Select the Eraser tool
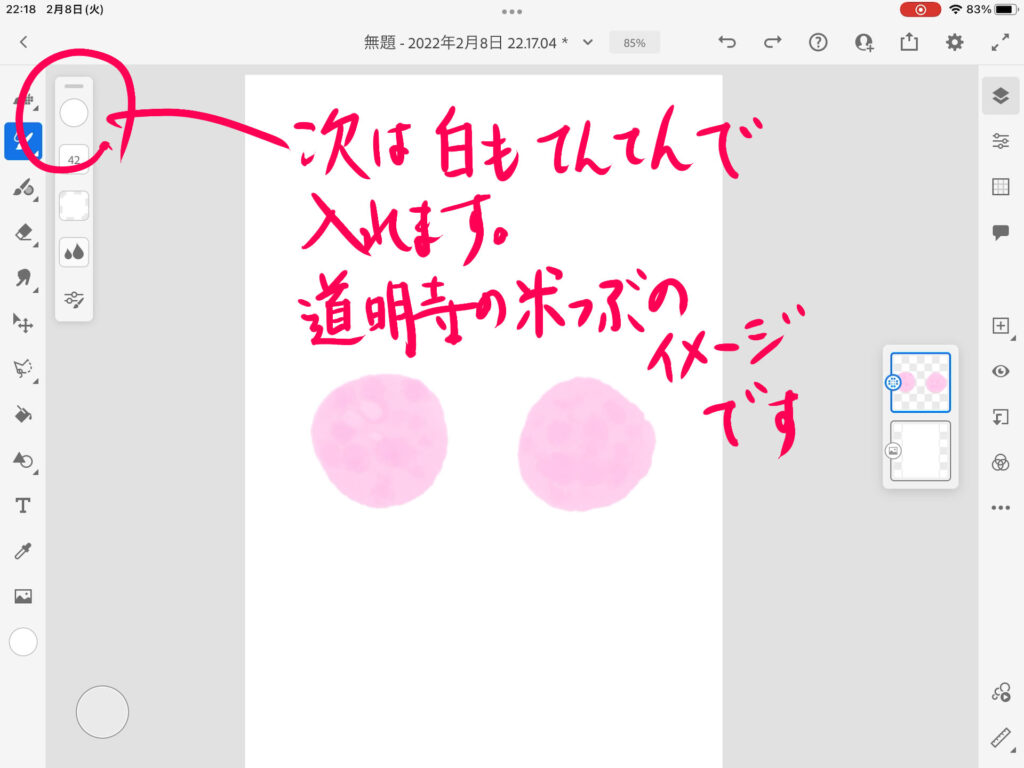Viewport: 1024px width, 768px height. coord(23,232)
